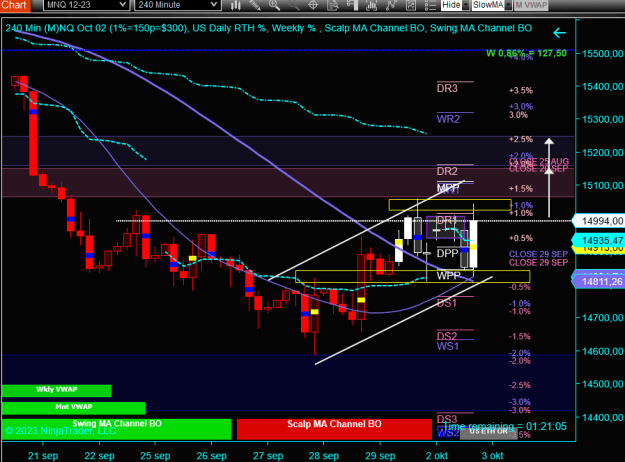Screen dimensions: 625x462
Task: Open the data box icon
Action: tap(332, 5)
